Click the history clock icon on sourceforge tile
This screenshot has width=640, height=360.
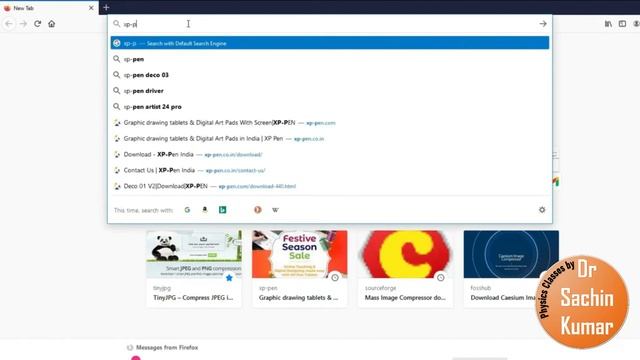tap(440, 278)
